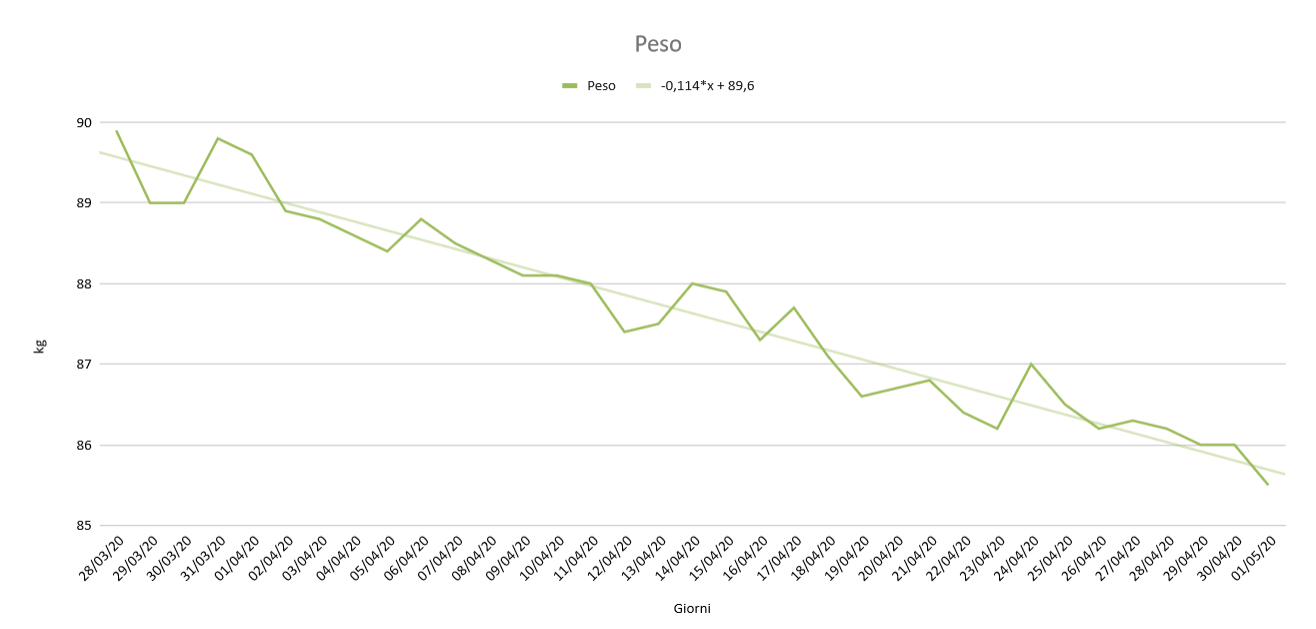Click the "-0,114*x + 89,6" legend entry

click(x=707, y=86)
